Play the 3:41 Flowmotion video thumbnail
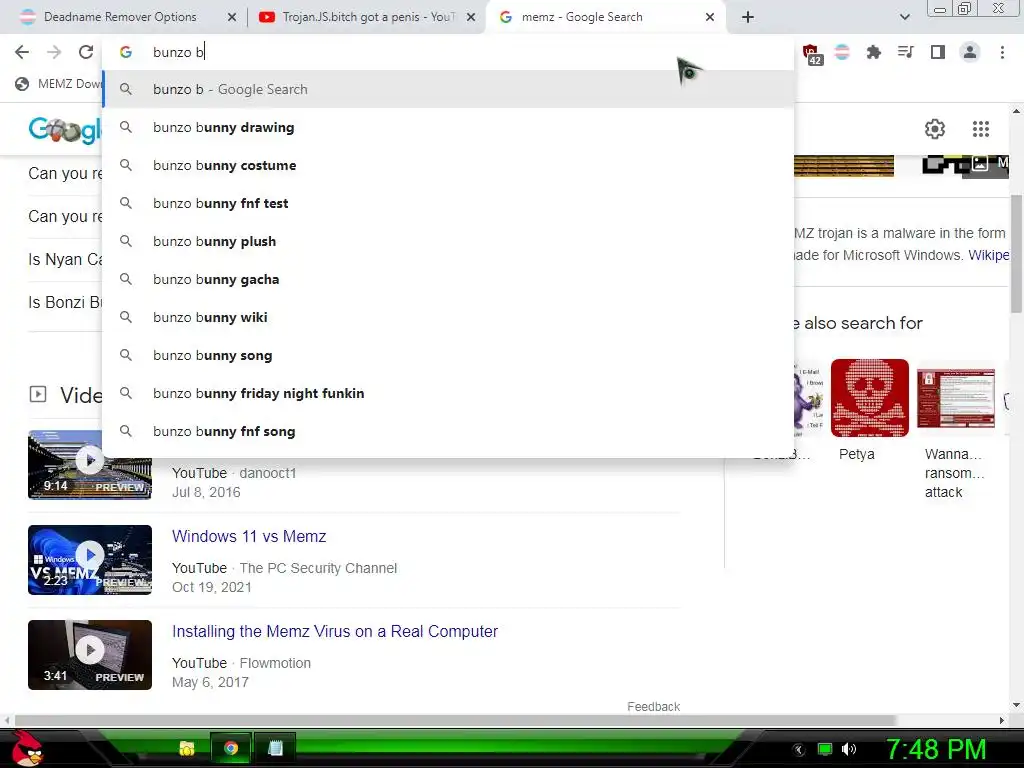Image resolution: width=1024 pixels, height=768 pixels. pyautogui.click(x=89, y=654)
